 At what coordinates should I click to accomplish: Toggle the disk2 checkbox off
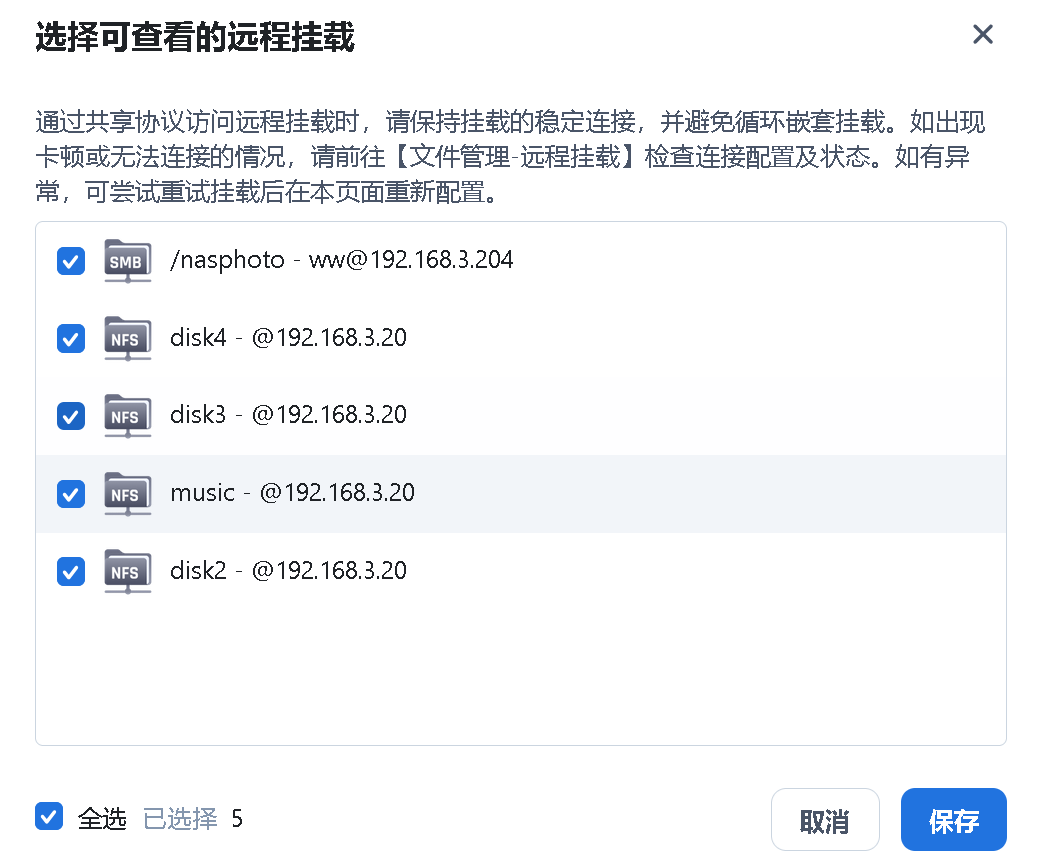[70, 572]
